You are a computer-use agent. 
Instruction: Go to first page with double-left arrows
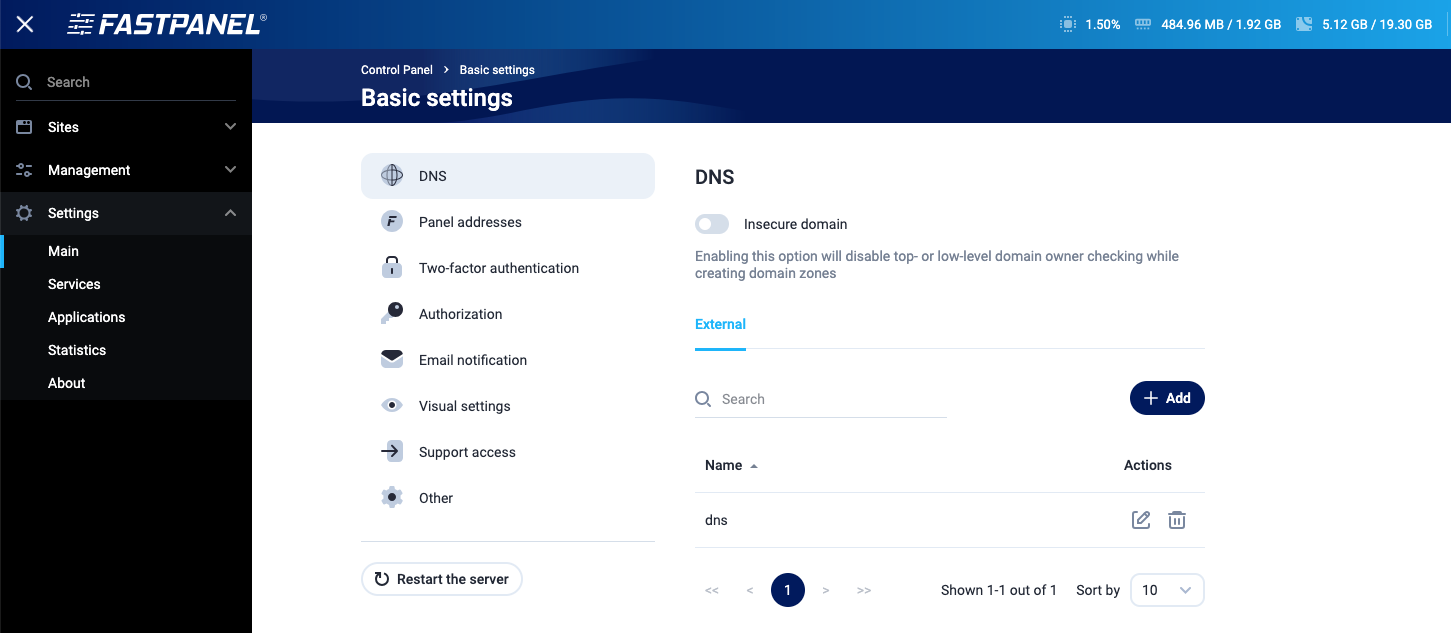tap(712, 591)
